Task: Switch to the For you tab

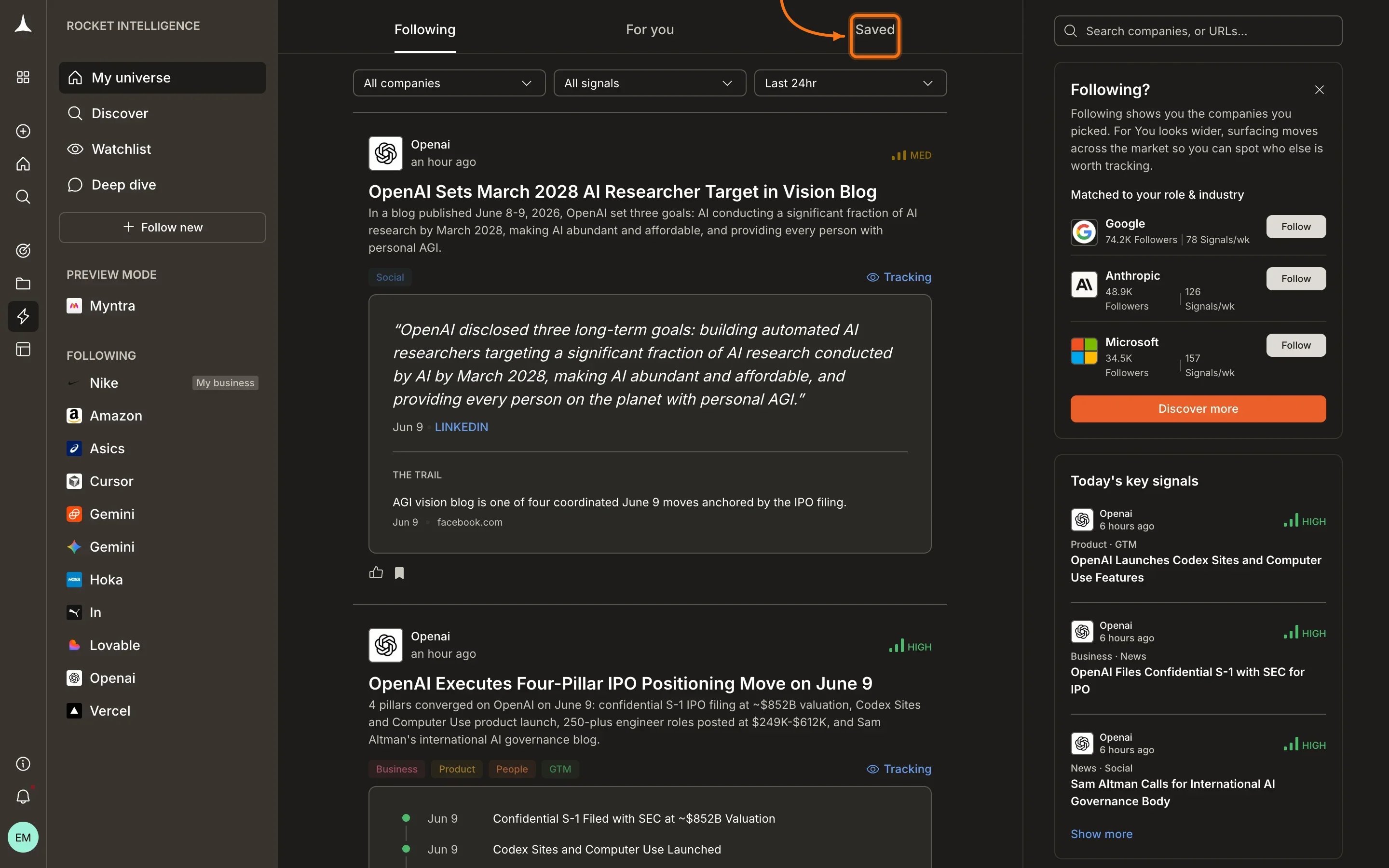Action: pos(650,30)
